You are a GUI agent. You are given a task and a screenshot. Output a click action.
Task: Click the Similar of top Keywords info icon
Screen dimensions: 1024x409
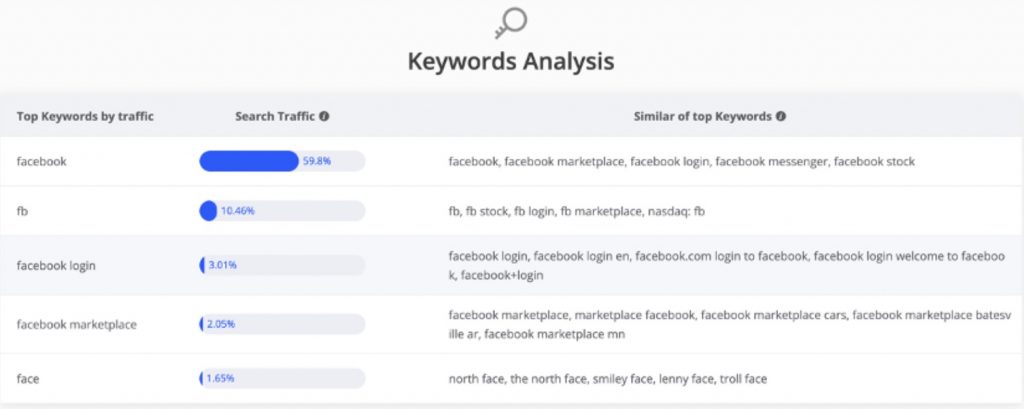point(780,116)
